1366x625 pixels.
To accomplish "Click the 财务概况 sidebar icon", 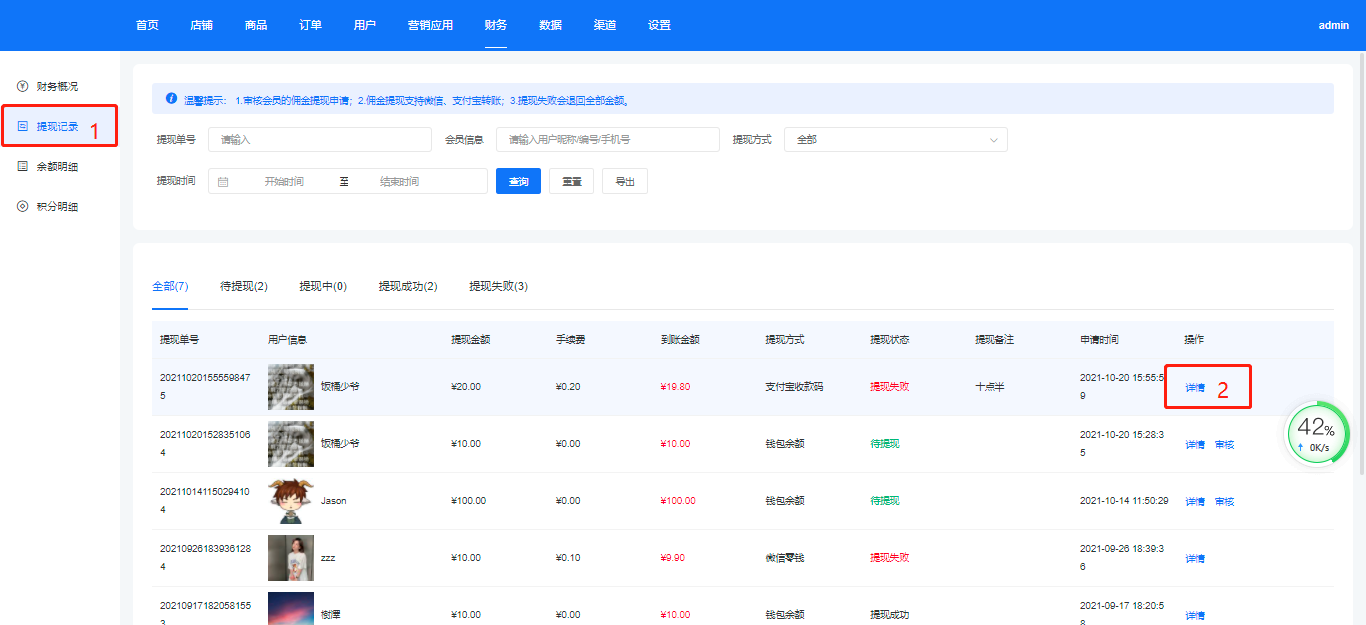I will click(23, 87).
